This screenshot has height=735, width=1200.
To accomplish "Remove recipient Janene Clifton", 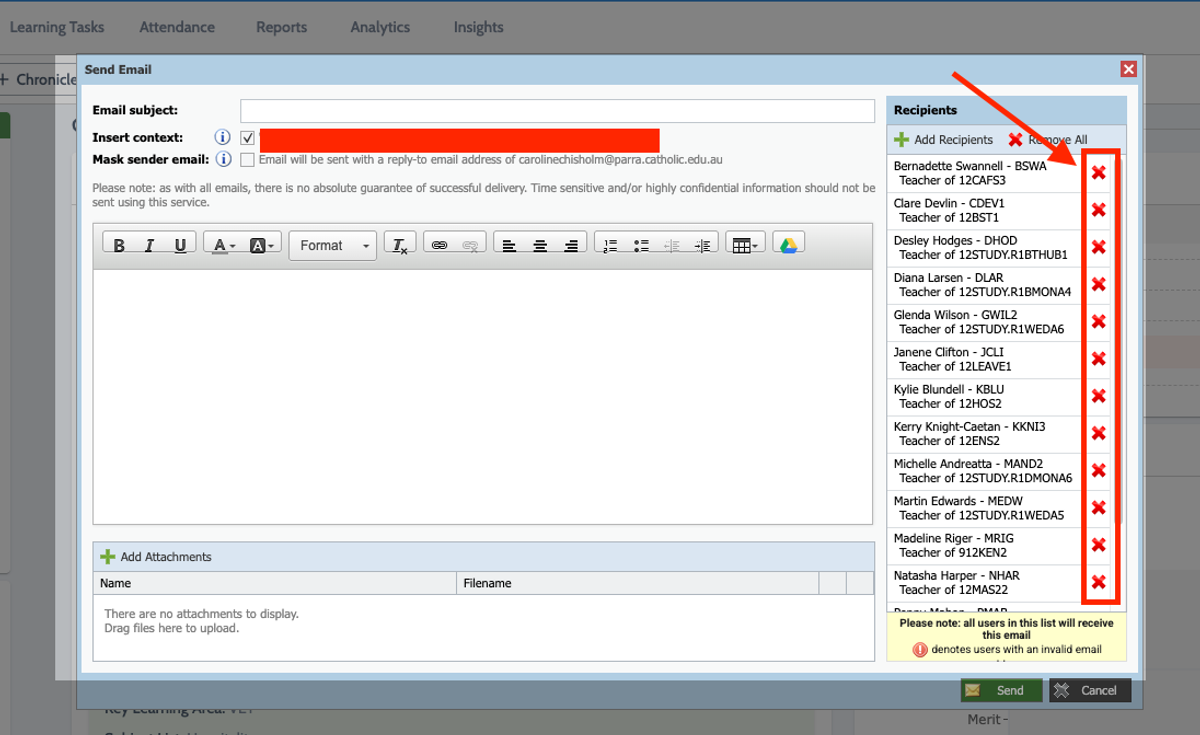I will tap(1098, 359).
